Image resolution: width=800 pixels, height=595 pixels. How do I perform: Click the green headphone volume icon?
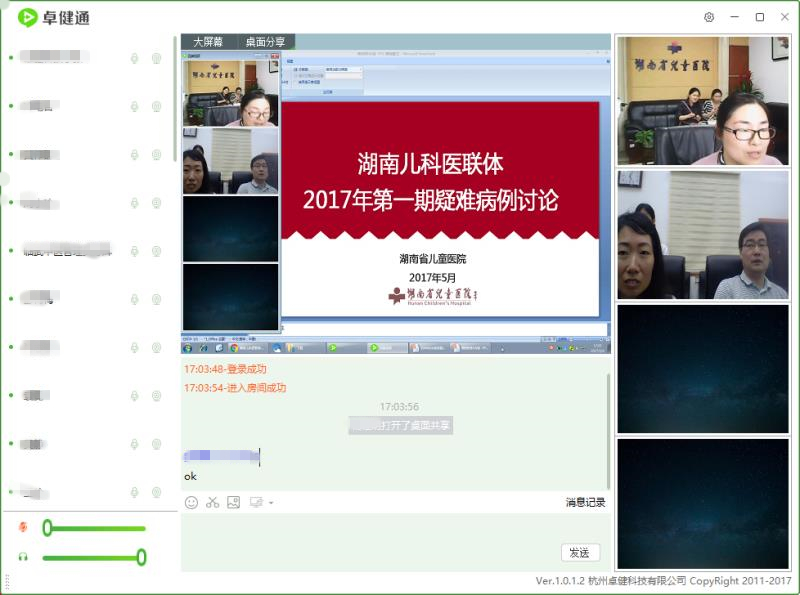(23, 557)
